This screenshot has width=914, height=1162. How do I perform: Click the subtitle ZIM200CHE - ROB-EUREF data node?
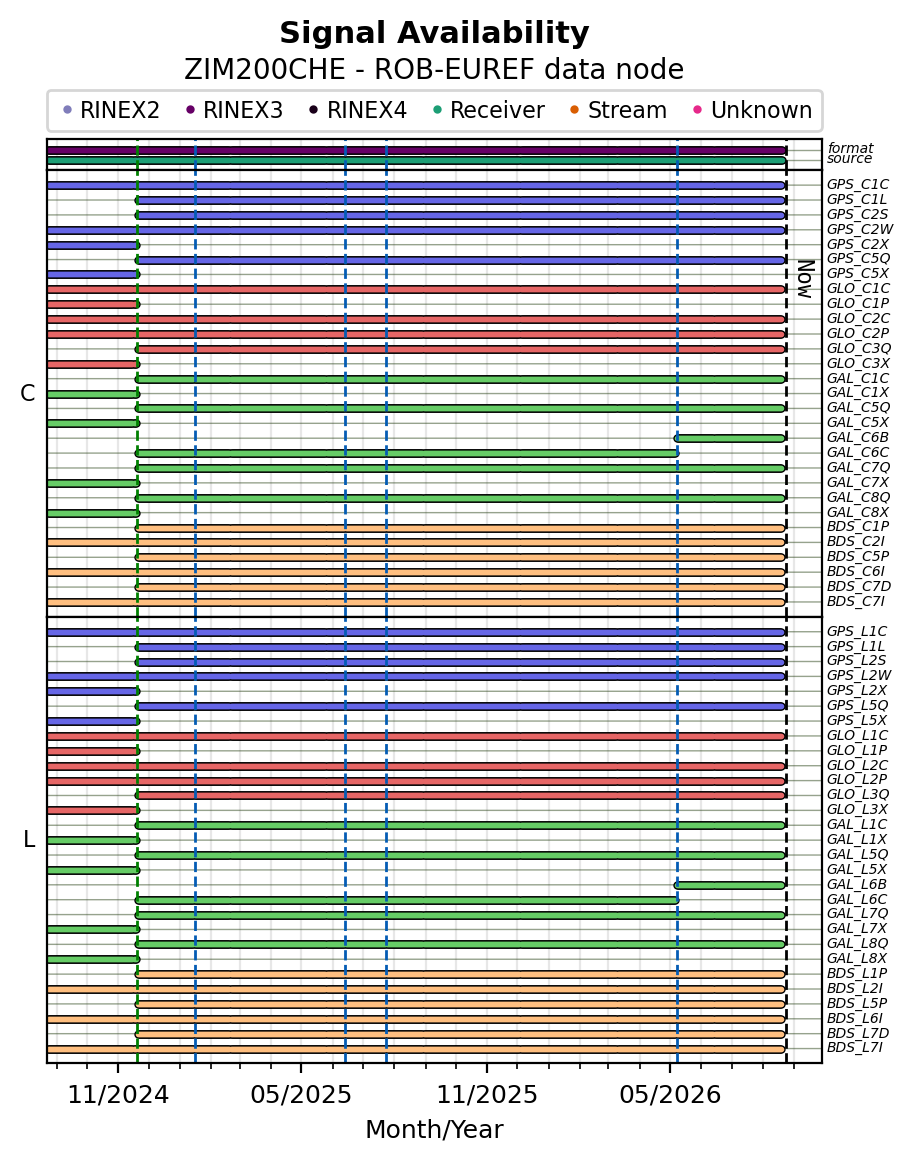click(x=434, y=69)
